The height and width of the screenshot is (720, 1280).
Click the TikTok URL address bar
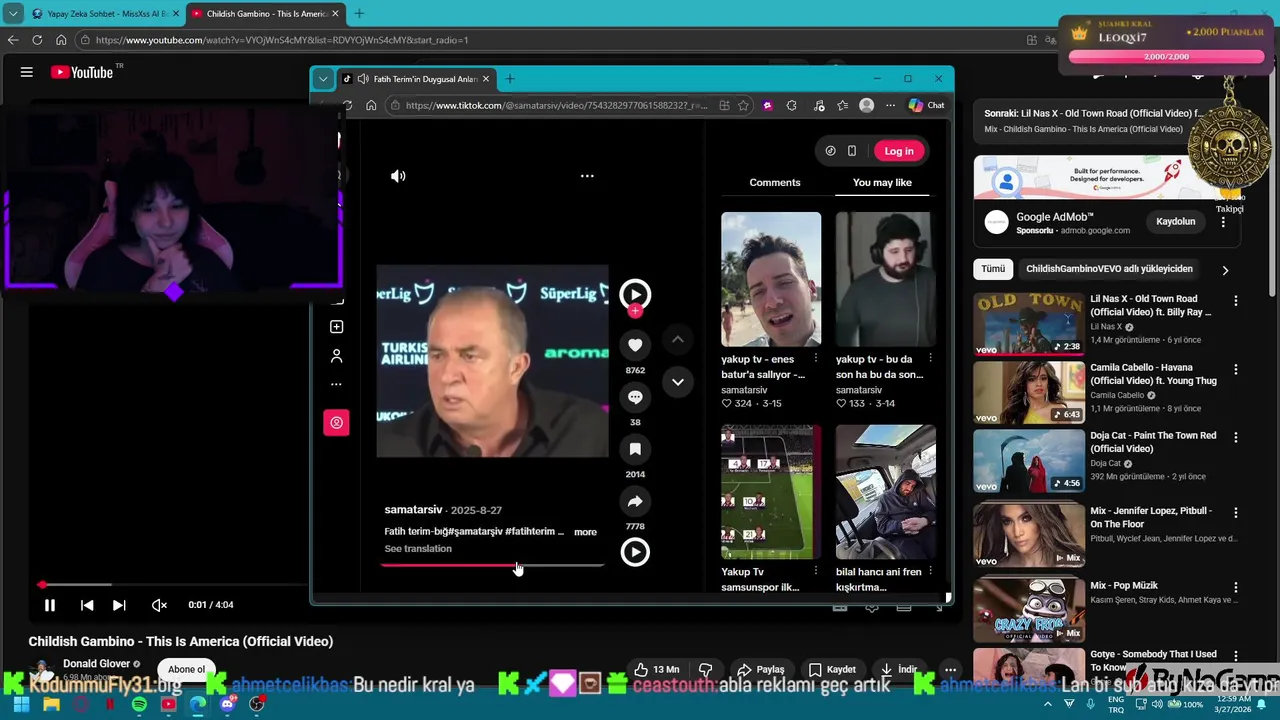click(556, 105)
